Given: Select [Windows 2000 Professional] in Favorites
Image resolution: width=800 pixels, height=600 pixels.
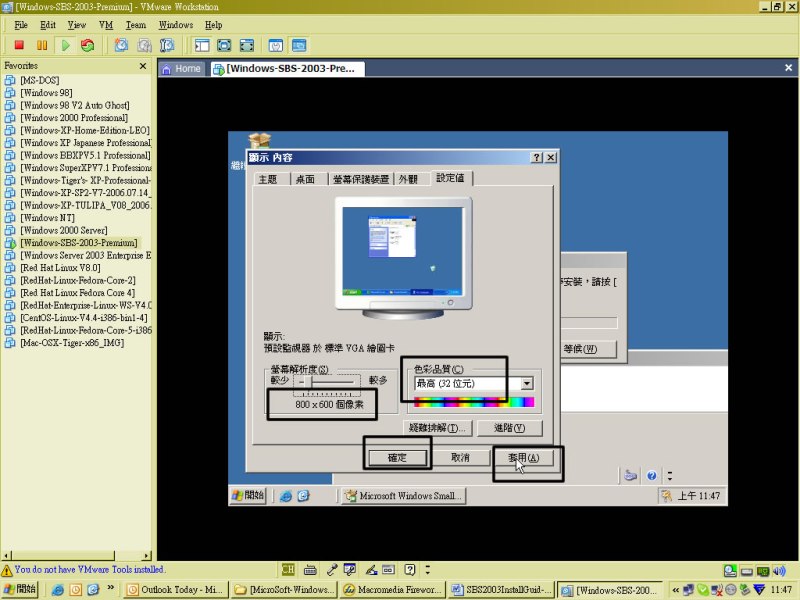Looking at the screenshot, I should [x=74, y=118].
